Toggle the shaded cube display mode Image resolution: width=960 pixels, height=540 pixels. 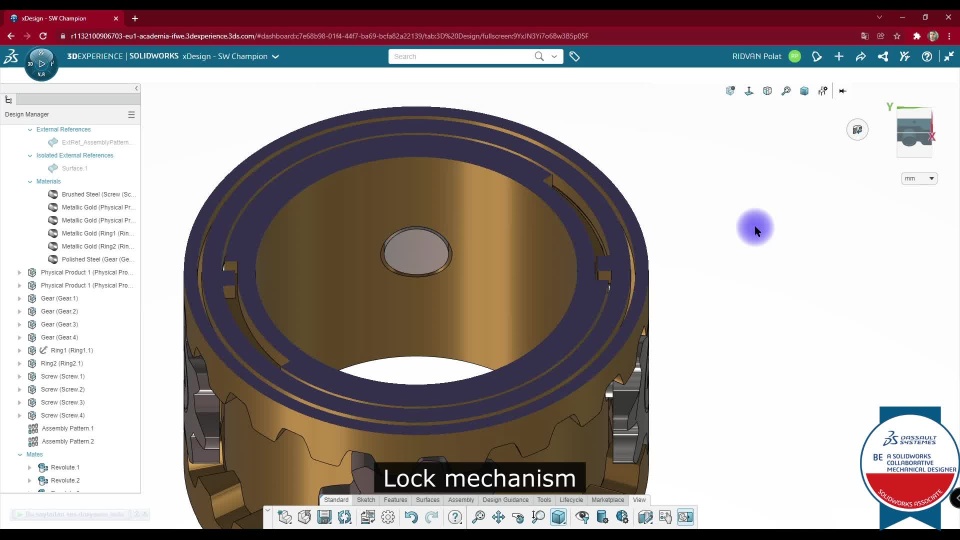[558, 517]
